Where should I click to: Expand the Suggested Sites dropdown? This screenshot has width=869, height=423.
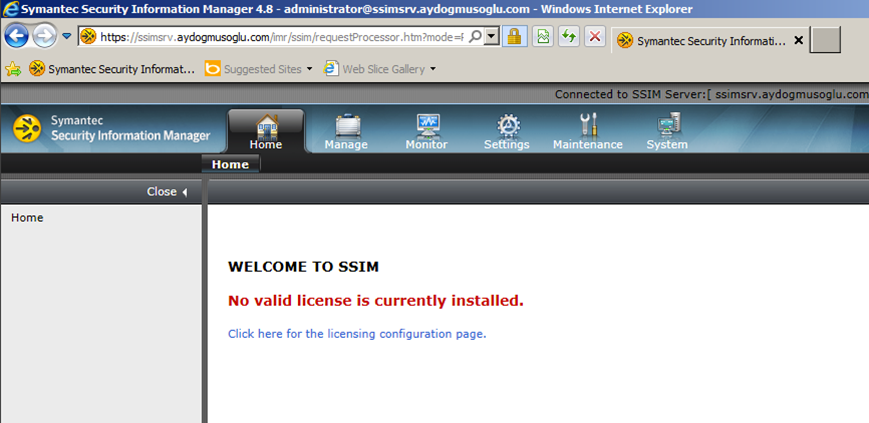click(x=310, y=69)
